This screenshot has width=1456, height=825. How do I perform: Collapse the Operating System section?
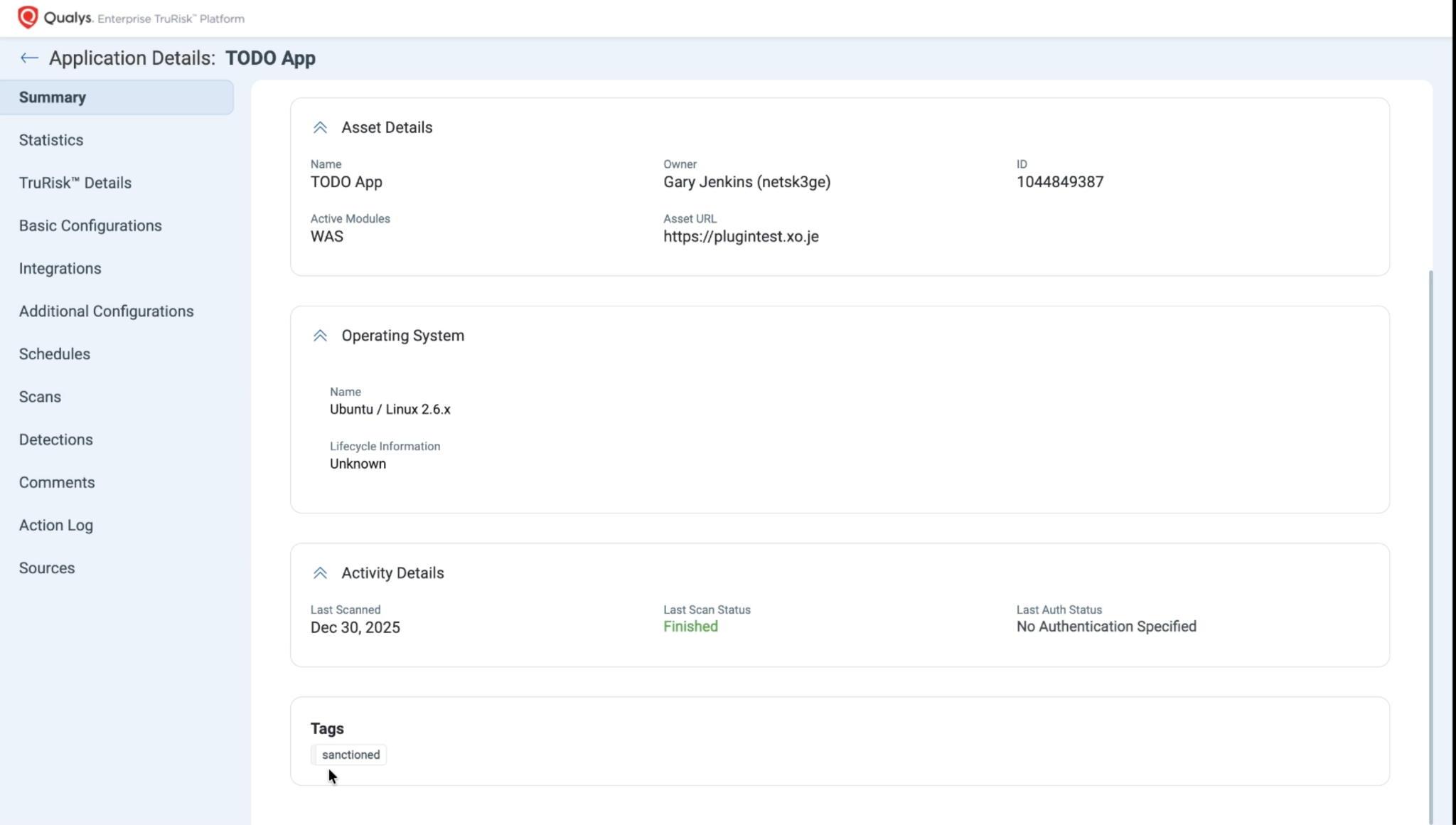[320, 336]
